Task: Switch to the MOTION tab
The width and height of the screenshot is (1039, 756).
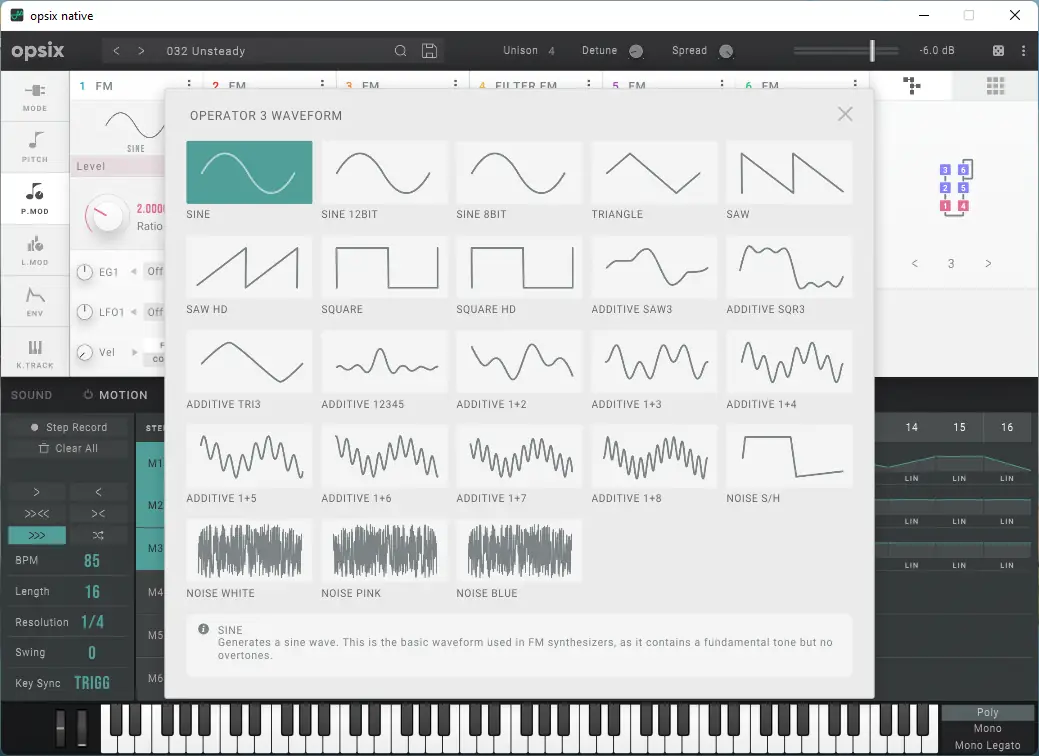Action: pos(117,394)
